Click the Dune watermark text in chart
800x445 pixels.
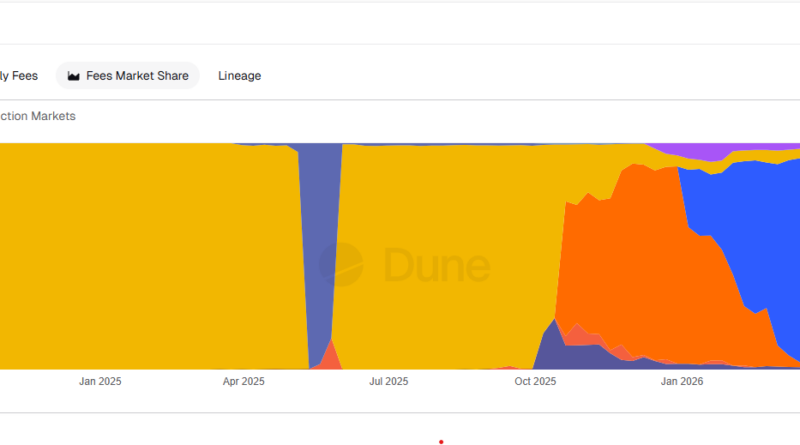[436, 266]
